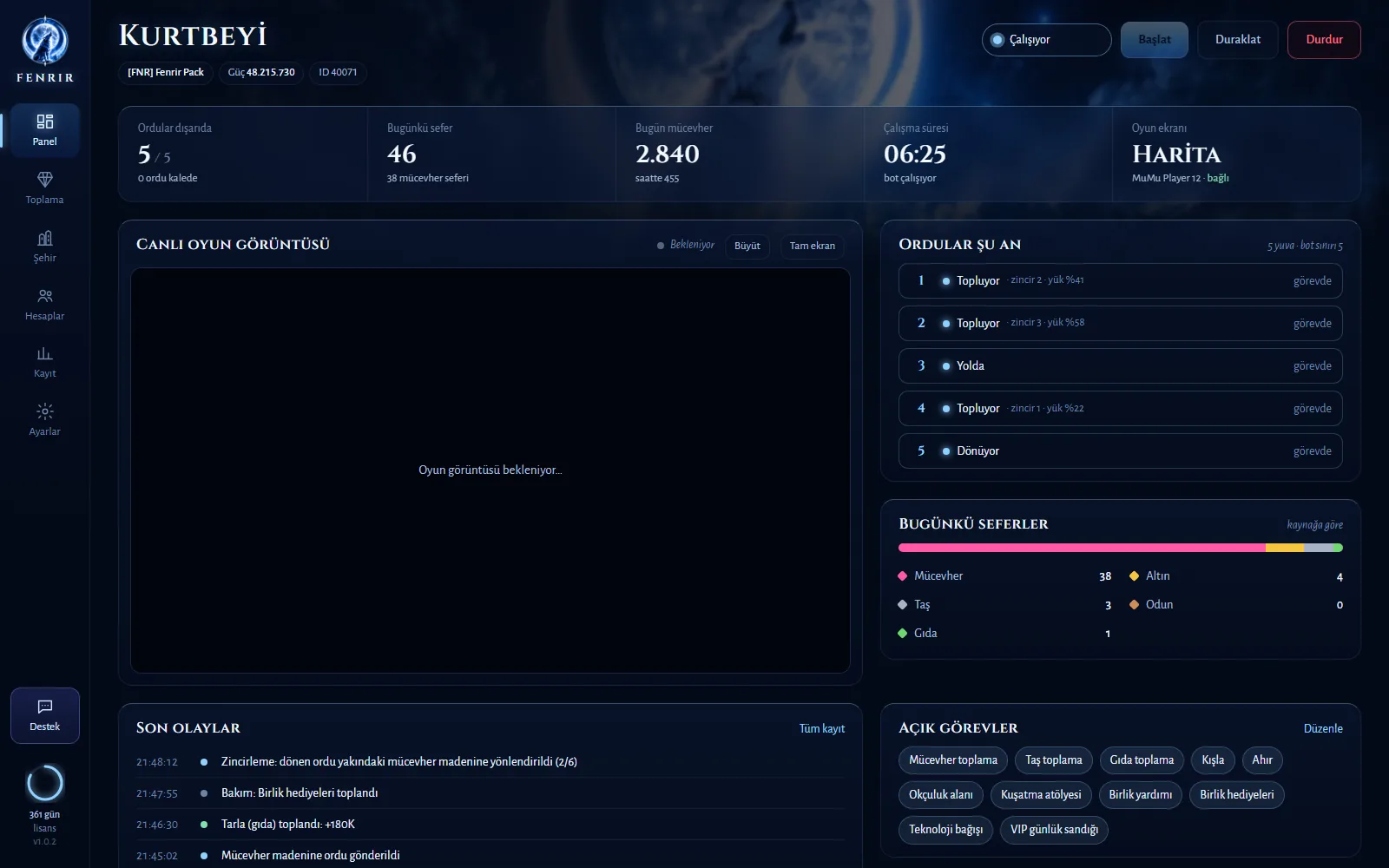Click the live game view area
The height and width of the screenshot is (868, 1389).
490,470
